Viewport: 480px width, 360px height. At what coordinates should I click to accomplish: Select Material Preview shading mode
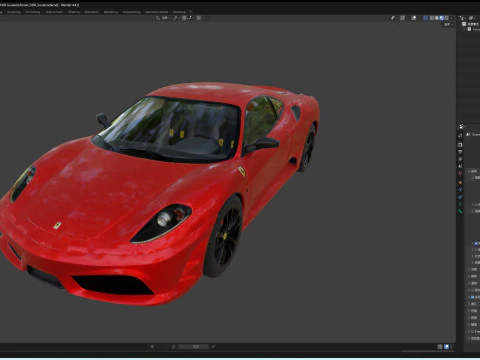pyautogui.click(x=442, y=18)
